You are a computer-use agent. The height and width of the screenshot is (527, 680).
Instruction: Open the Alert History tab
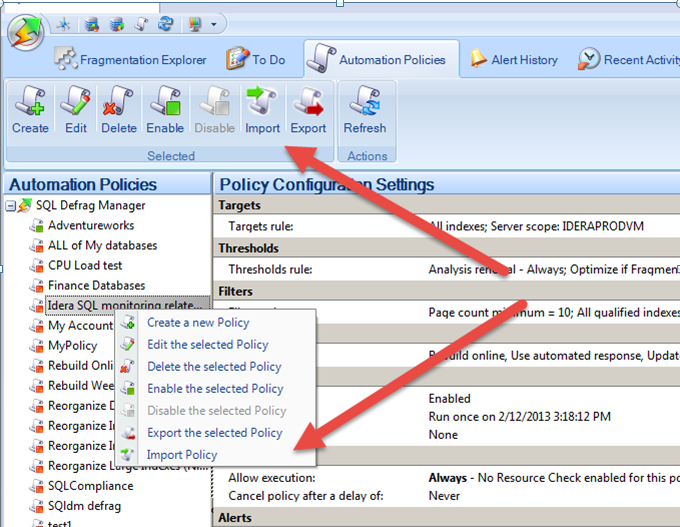coord(514,59)
